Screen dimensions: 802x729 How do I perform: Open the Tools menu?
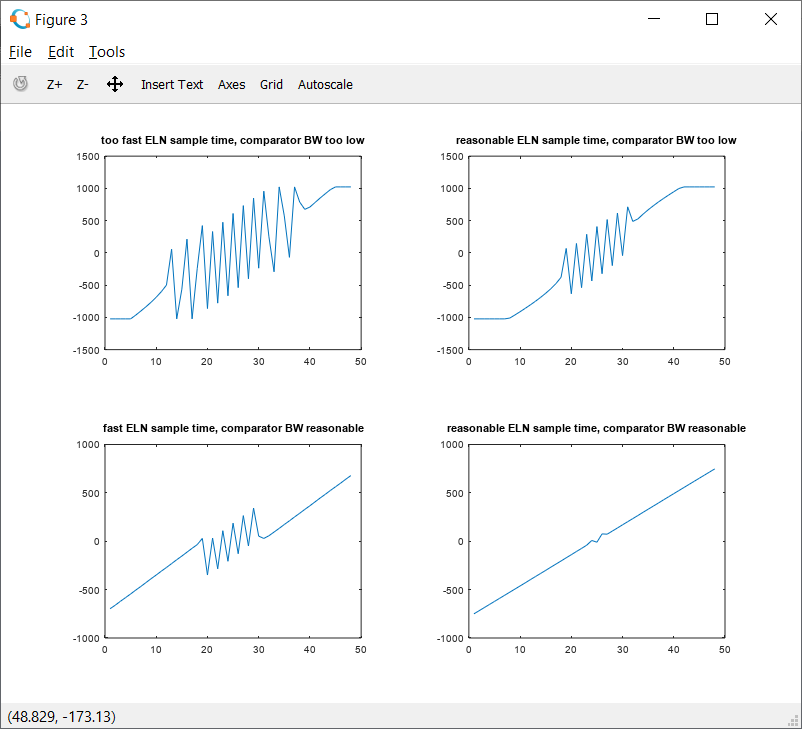tap(107, 52)
